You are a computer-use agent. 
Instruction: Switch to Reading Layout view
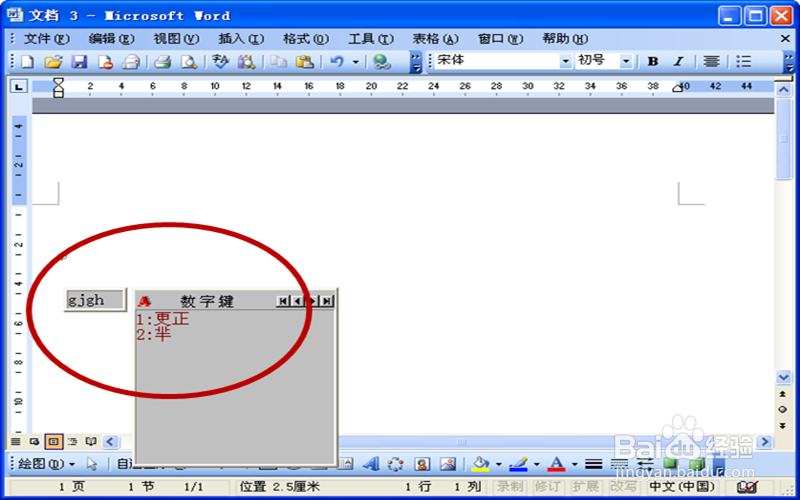(91, 441)
